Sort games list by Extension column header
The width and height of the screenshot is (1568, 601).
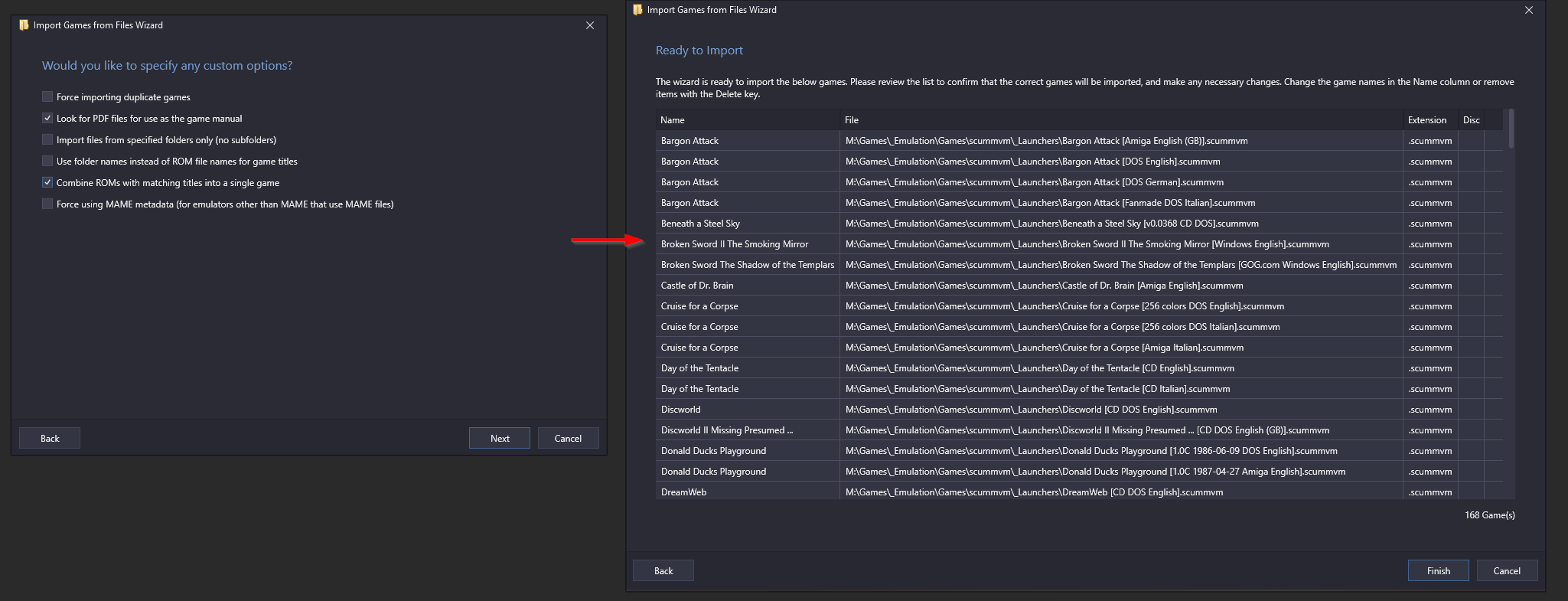click(x=1430, y=119)
